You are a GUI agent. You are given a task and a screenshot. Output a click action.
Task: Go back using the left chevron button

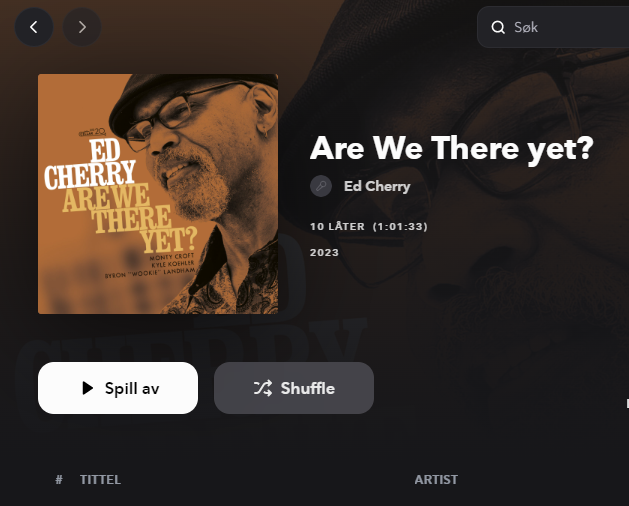34,27
